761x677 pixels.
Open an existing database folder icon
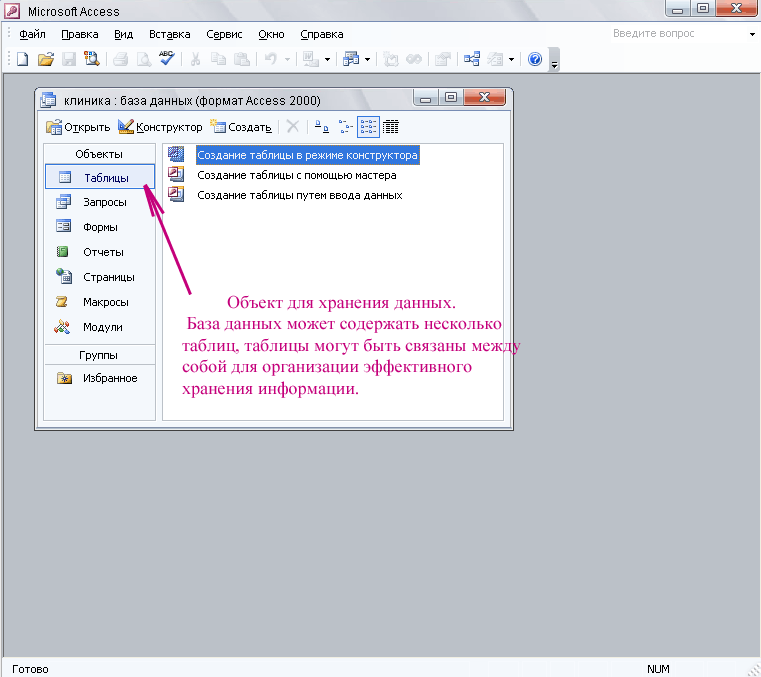tap(46, 59)
